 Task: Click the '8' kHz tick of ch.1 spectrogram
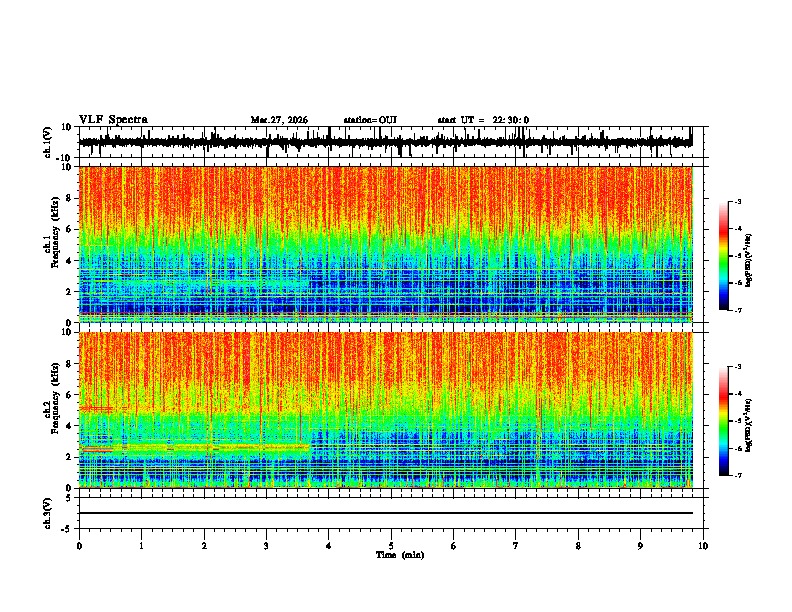pyautogui.click(x=70, y=198)
